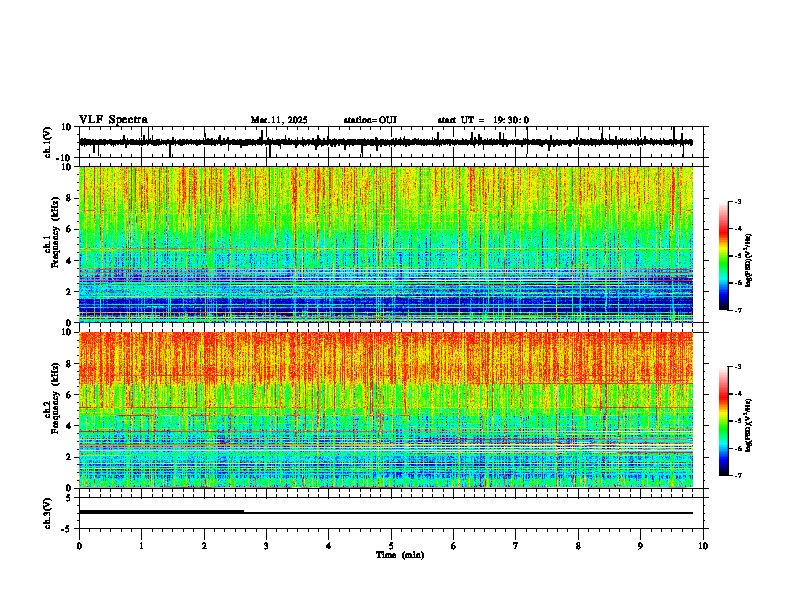This screenshot has width=792, height=612.
Task: Click the "5" tick on ch.3(V) axis
Action: (x=69, y=498)
